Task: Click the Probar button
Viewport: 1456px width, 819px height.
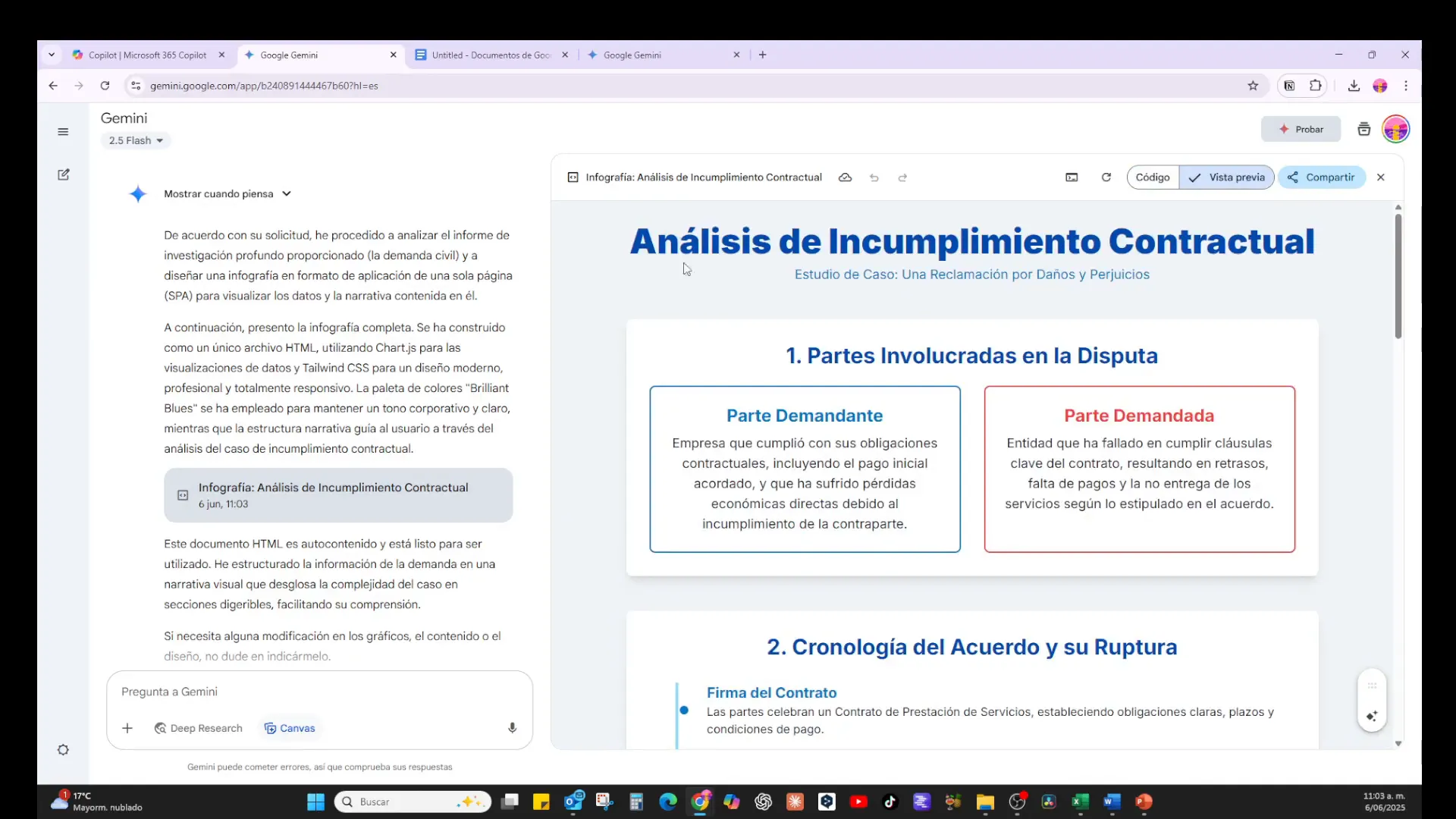Action: [1301, 128]
